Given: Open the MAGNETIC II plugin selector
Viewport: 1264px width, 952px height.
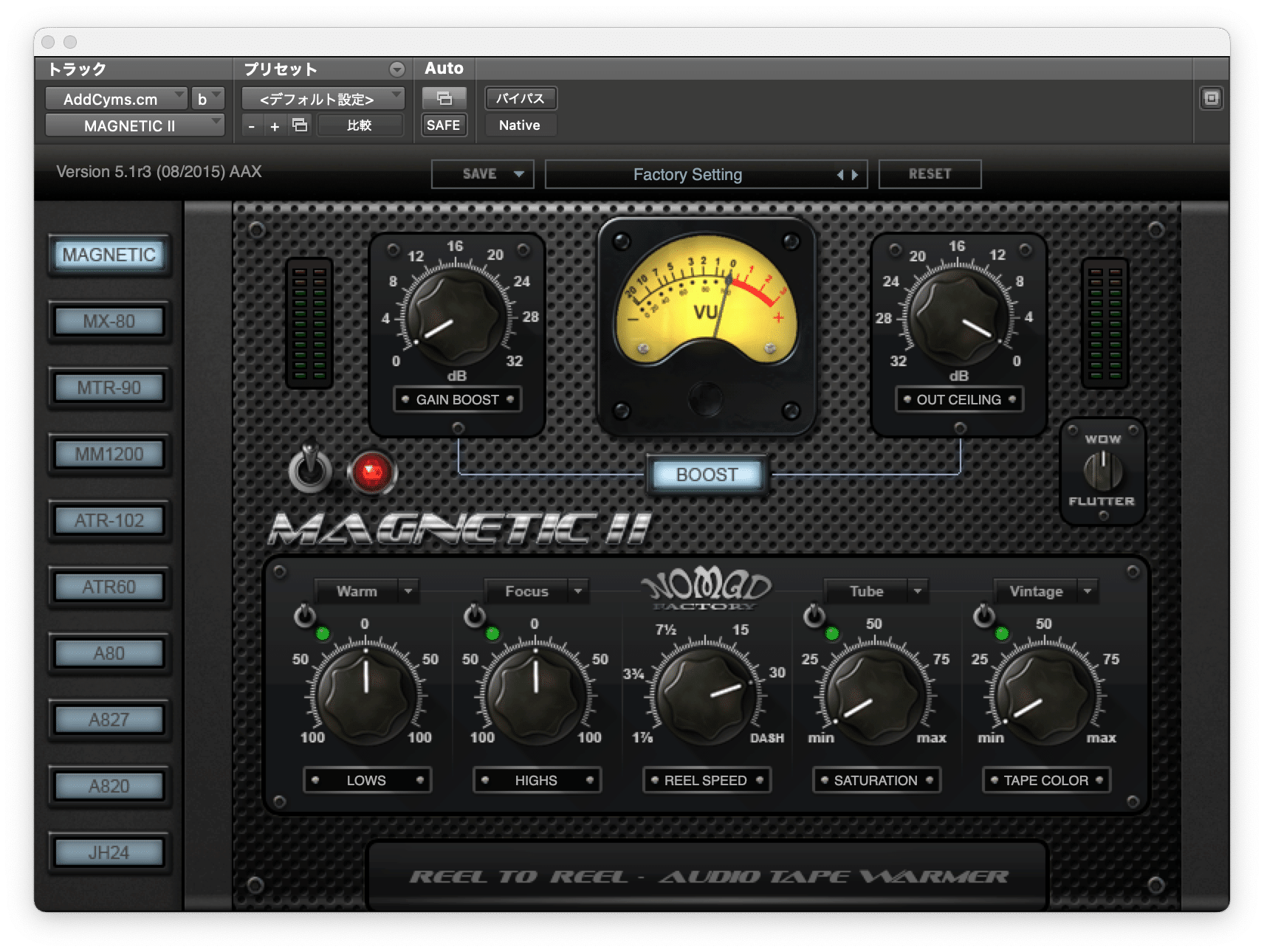Looking at the screenshot, I should [x=134, y=125].
